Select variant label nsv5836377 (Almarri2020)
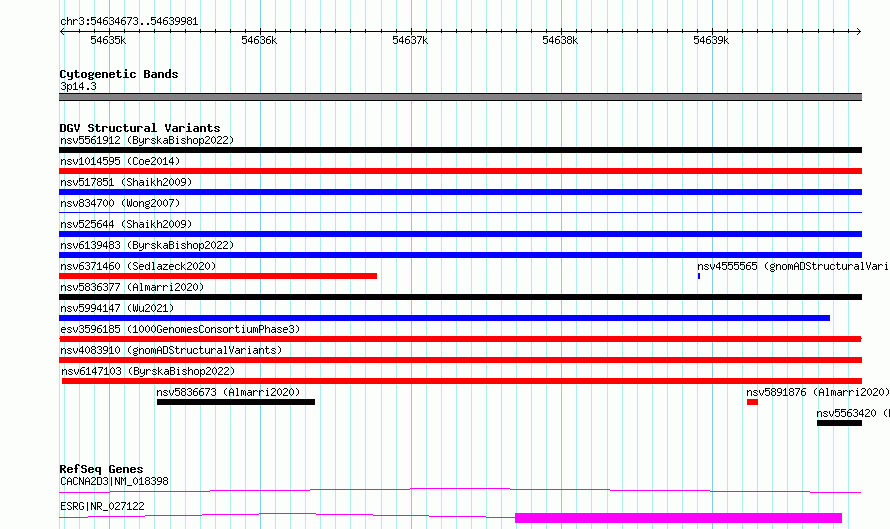This screenshot has width=890, height=529. (132, 287)
